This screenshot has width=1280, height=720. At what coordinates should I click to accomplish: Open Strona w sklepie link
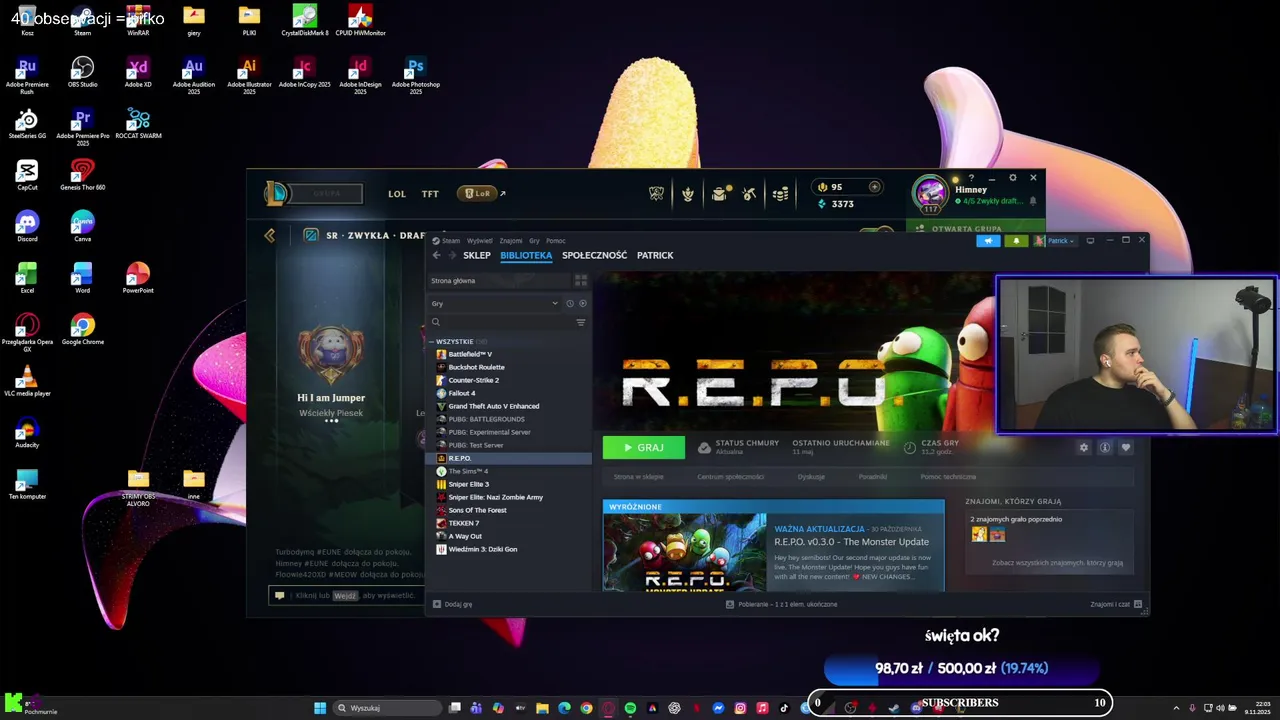tap(638, 477)
